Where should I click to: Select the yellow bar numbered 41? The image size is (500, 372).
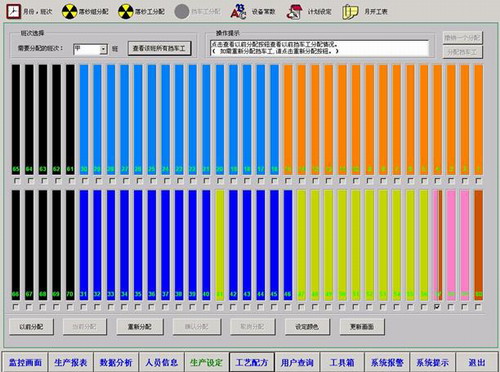[x=220, y=244]
